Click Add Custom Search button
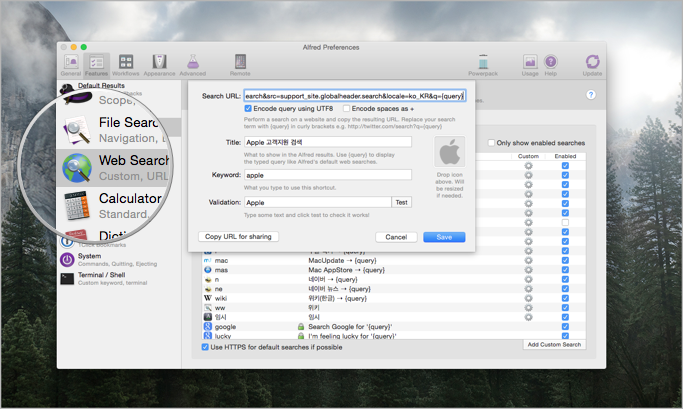The image size is (683, 409). coord(554,345)
